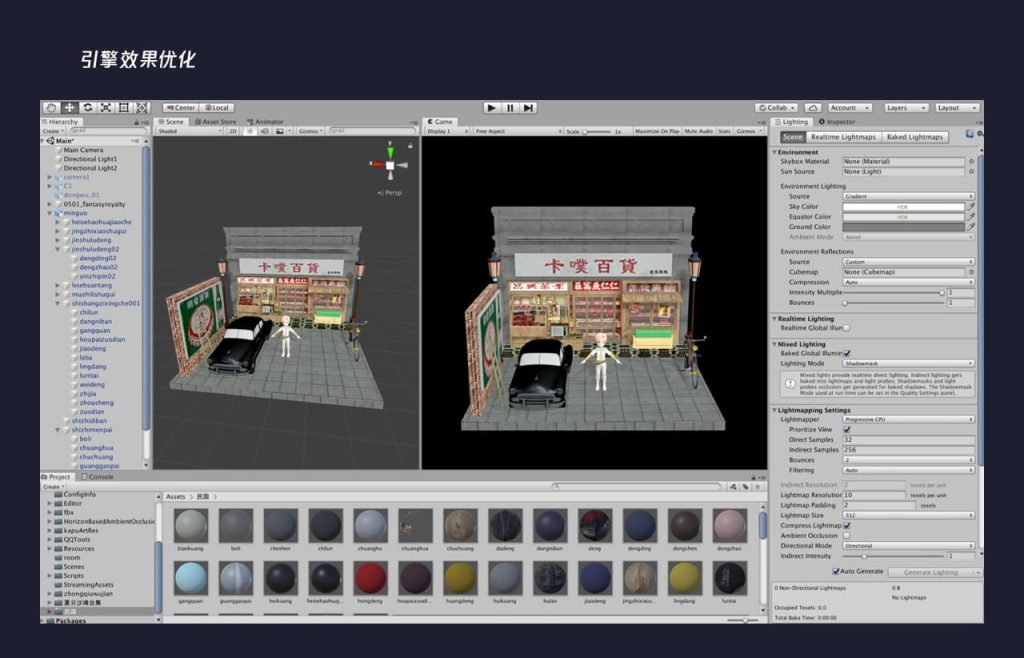1024x658 pixels.
Task: Toggle Baked Global Illumination checkbox
Action: [x=847, y=353]
